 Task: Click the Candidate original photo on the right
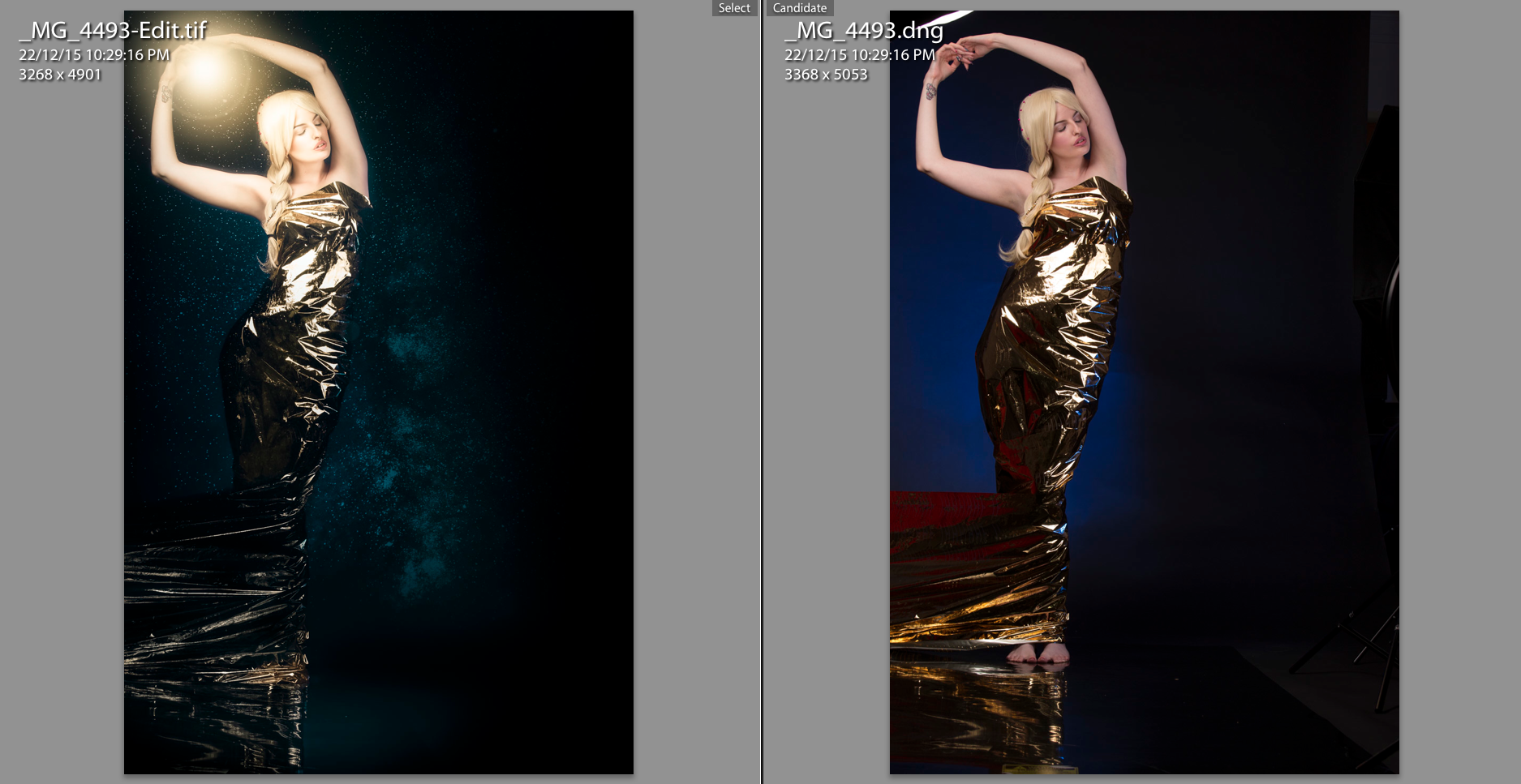1145,392
